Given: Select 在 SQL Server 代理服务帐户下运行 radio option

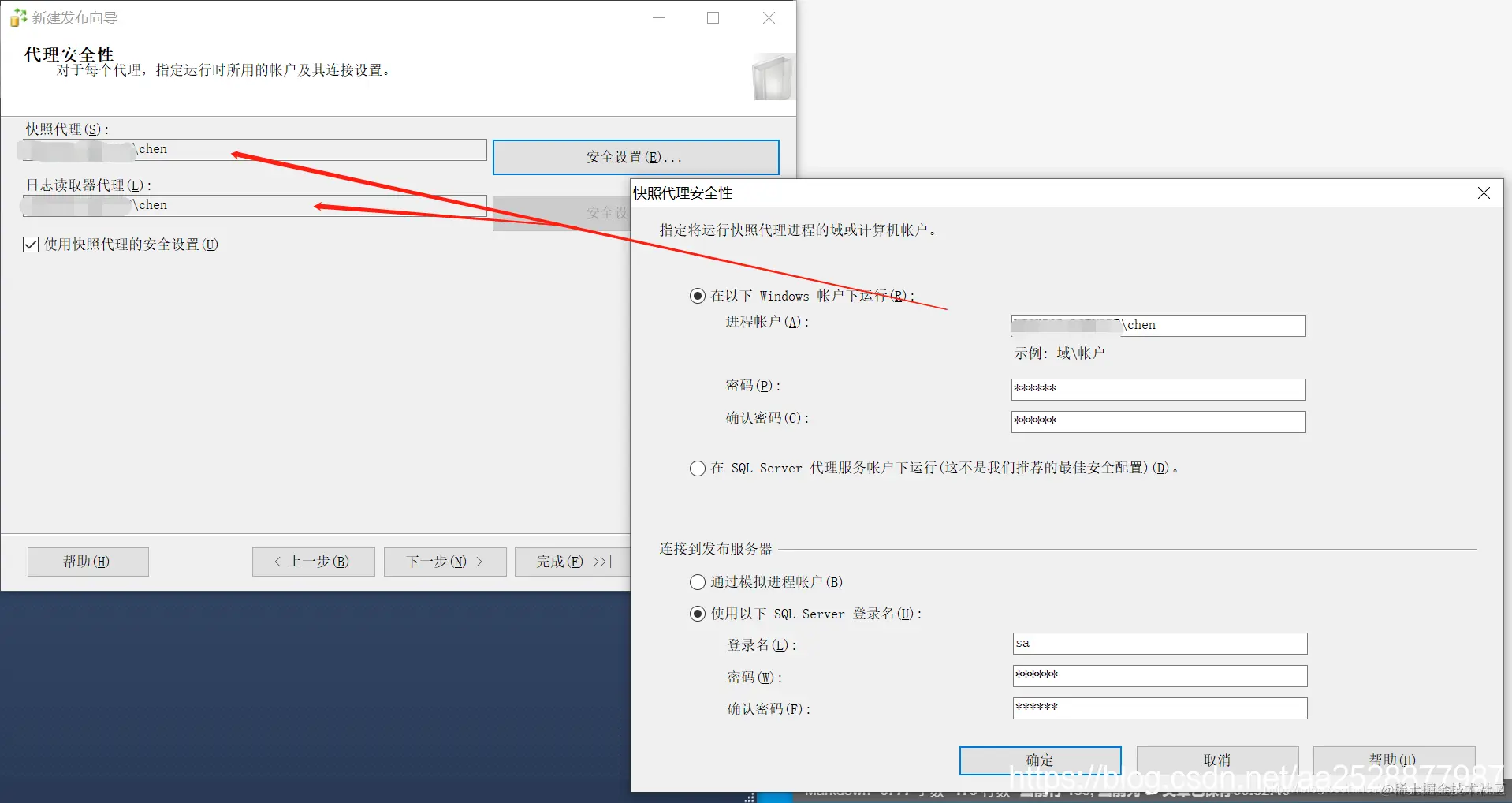Looking at the screenshot, I should pos(698,469).
